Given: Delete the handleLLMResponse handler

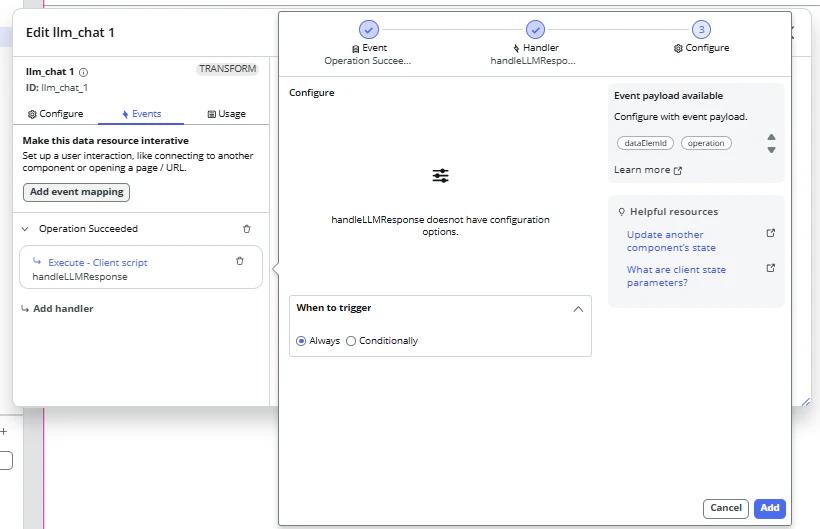Looking at the screenshot, I should coord(240,261).
